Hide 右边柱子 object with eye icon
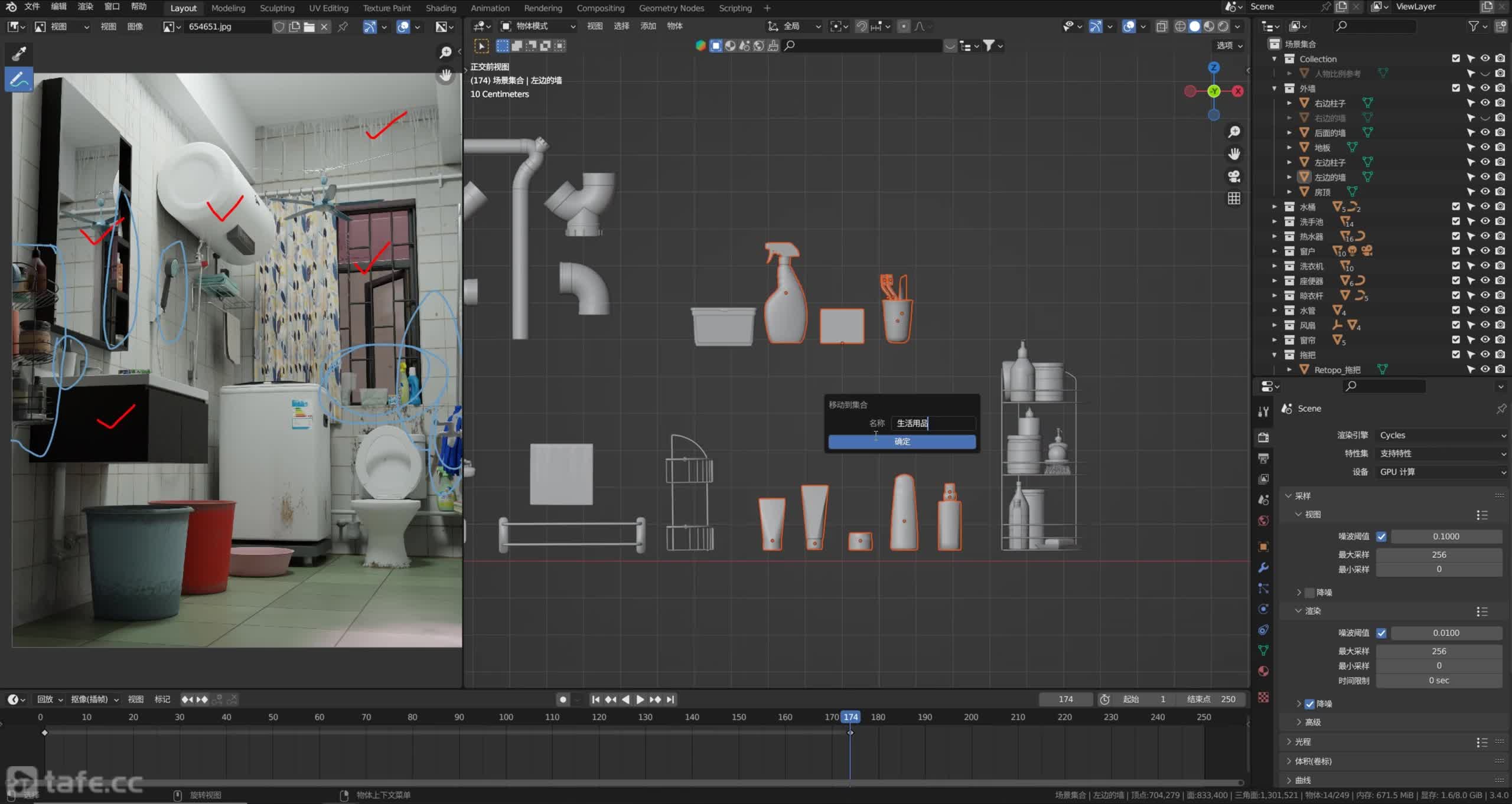 coord(1485,103)
